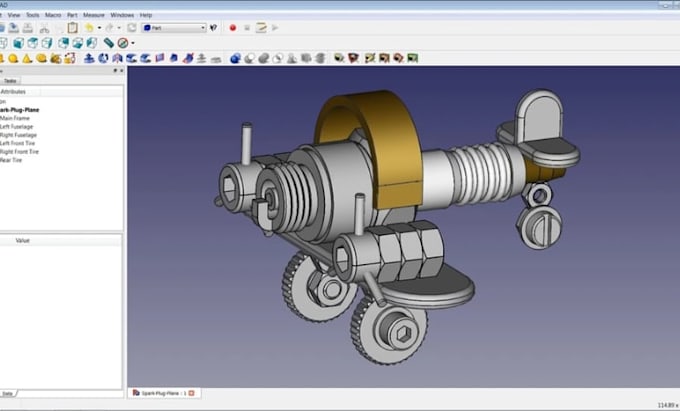Screen dimensions: 680x411
Task: Set Right view cube icon
Action: click(x=47, y=43)
